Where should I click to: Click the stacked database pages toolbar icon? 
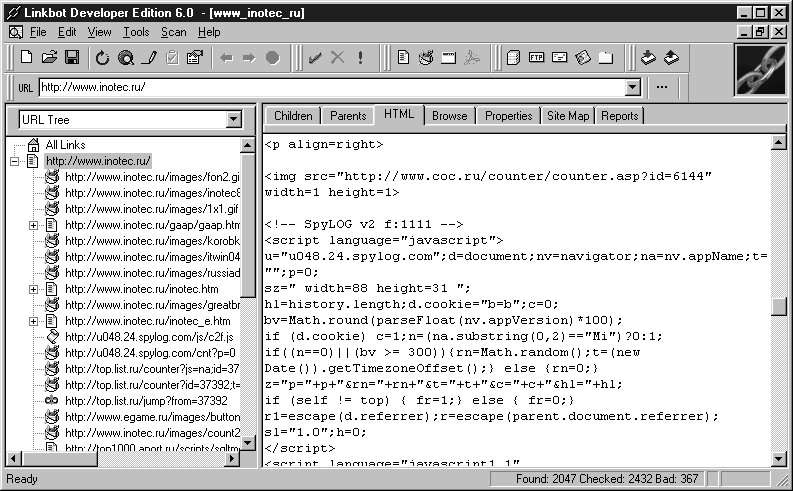tap(513, 58)
